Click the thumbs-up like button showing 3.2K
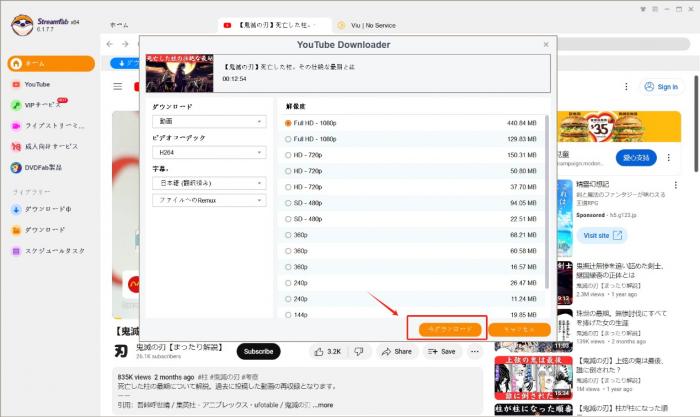This screenshot has width=700, height=417. coord(328,352)
